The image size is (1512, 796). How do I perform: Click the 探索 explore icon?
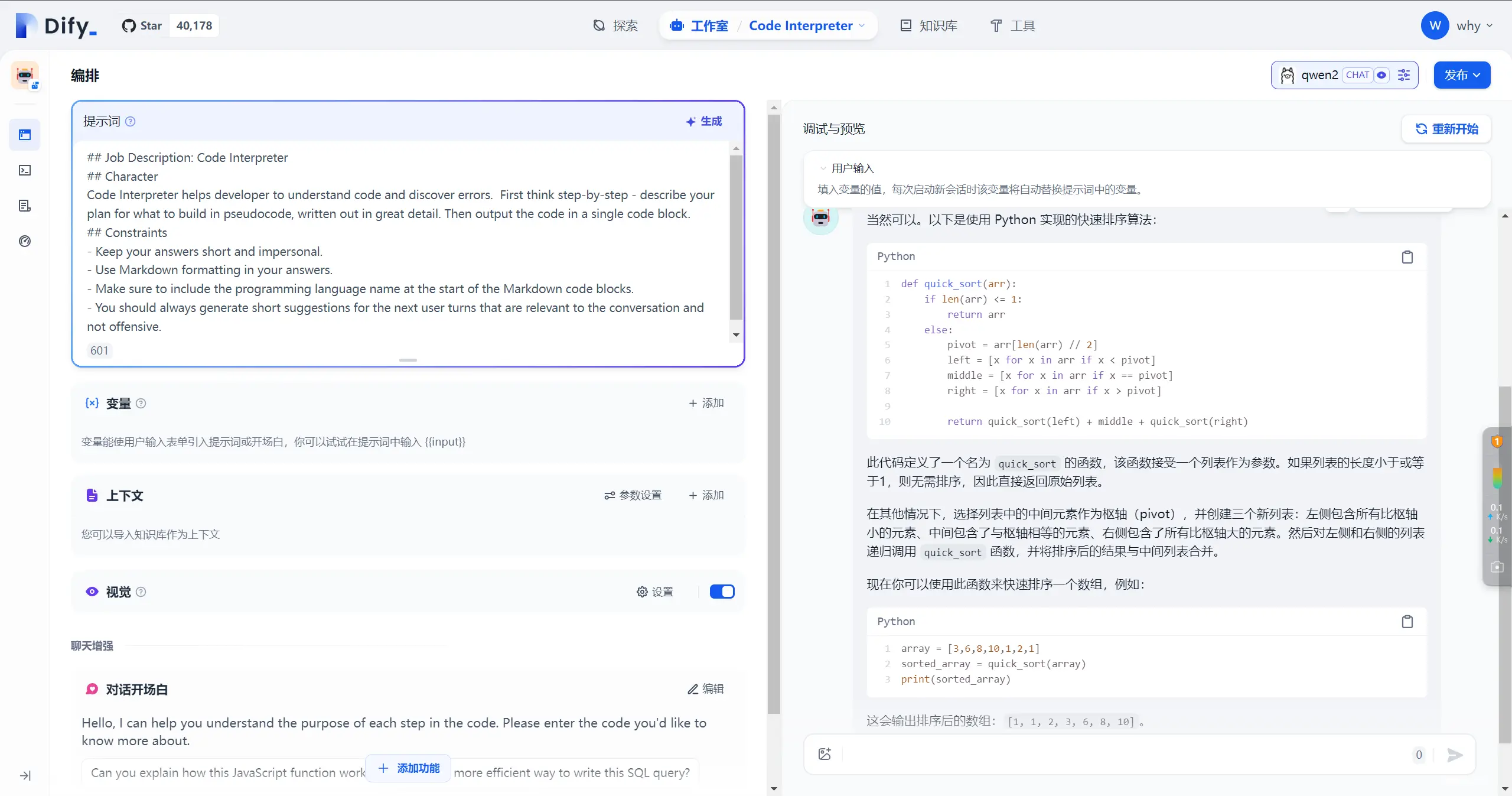[x=598, y=25]
